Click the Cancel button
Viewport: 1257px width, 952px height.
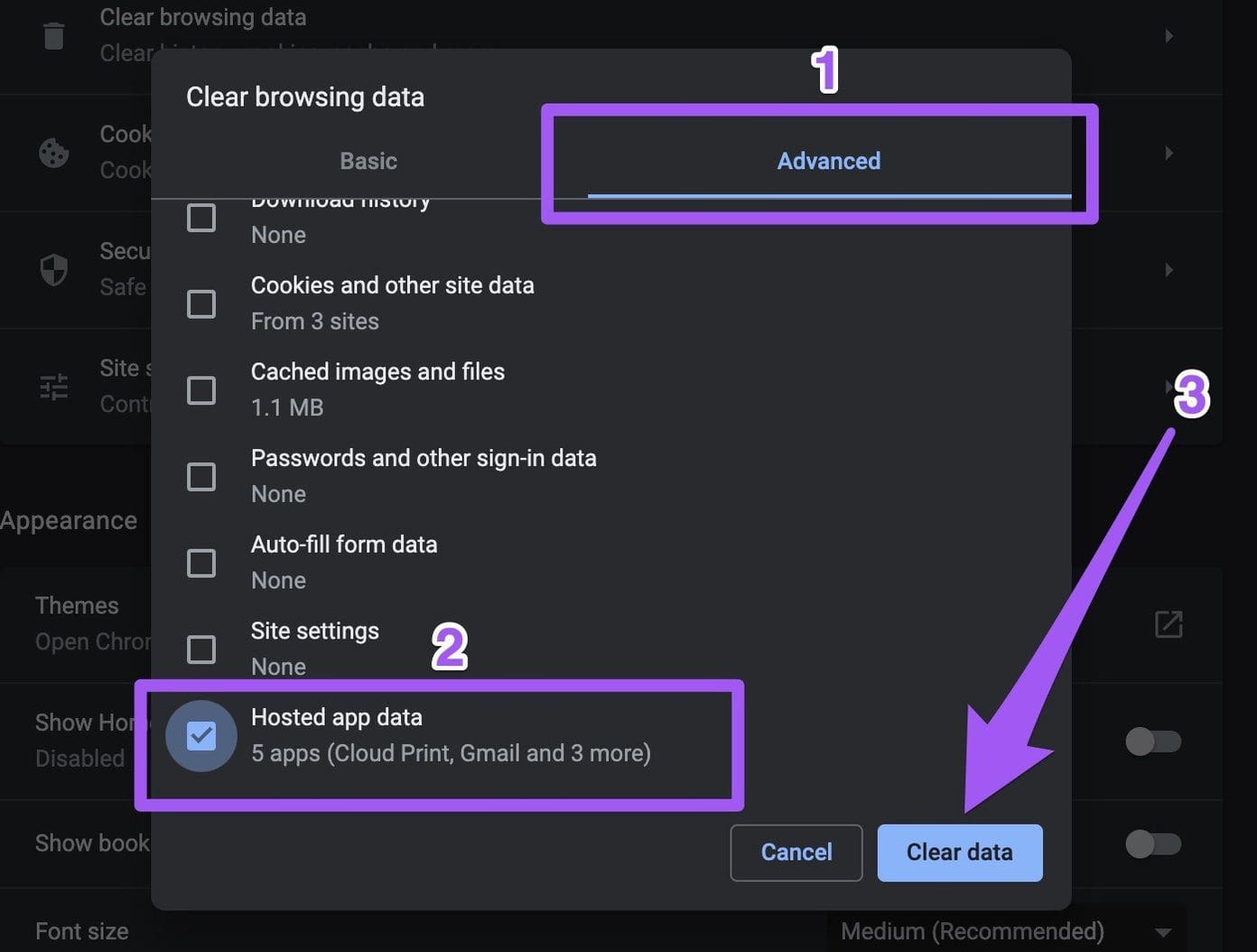[796, 853]
